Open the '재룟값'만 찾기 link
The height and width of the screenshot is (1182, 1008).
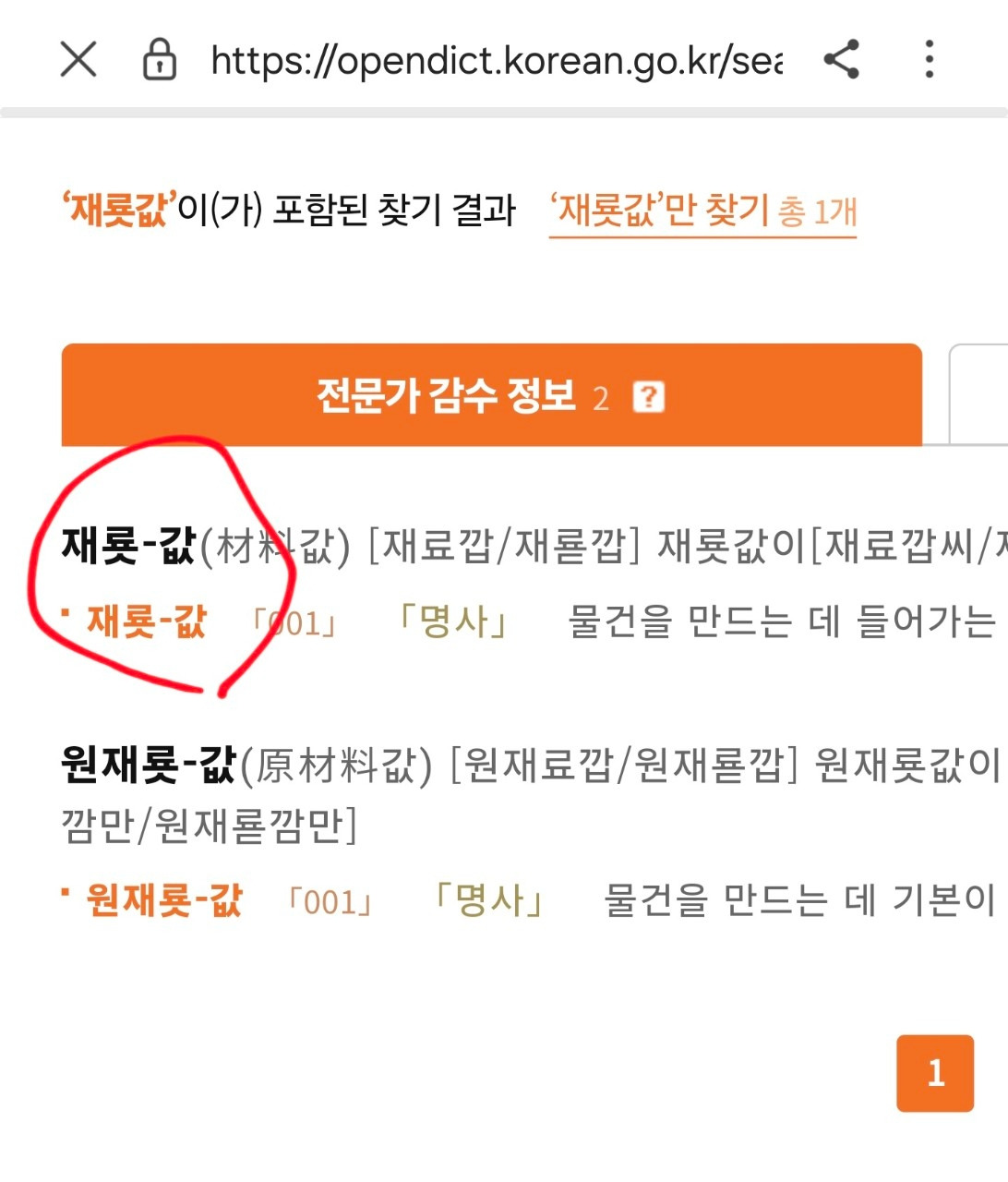(x=702, y=212)
